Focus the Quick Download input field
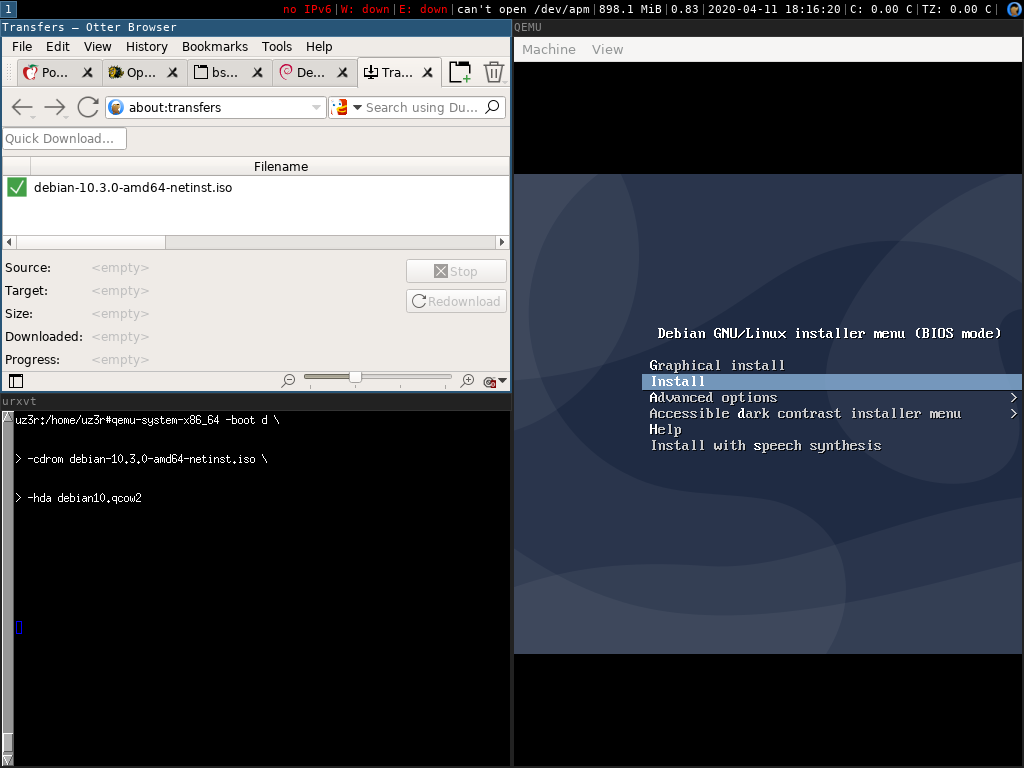1024x768 pixels. (x=64, y=138)
